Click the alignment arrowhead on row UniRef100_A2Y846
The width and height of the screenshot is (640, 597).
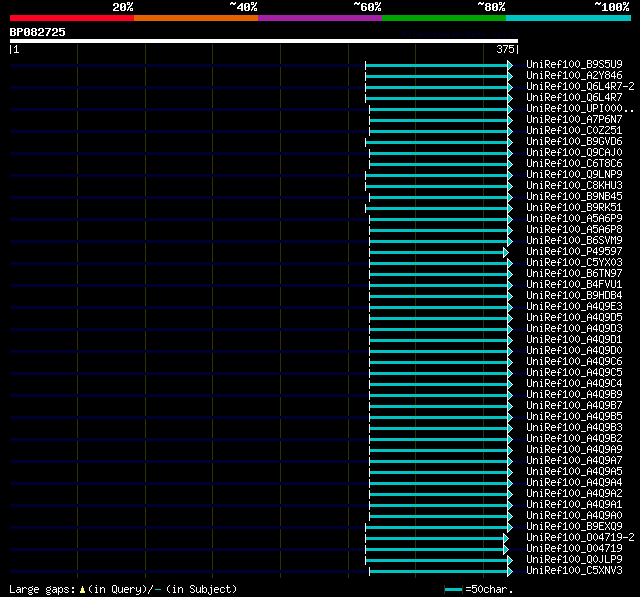[x=510, y=76]
